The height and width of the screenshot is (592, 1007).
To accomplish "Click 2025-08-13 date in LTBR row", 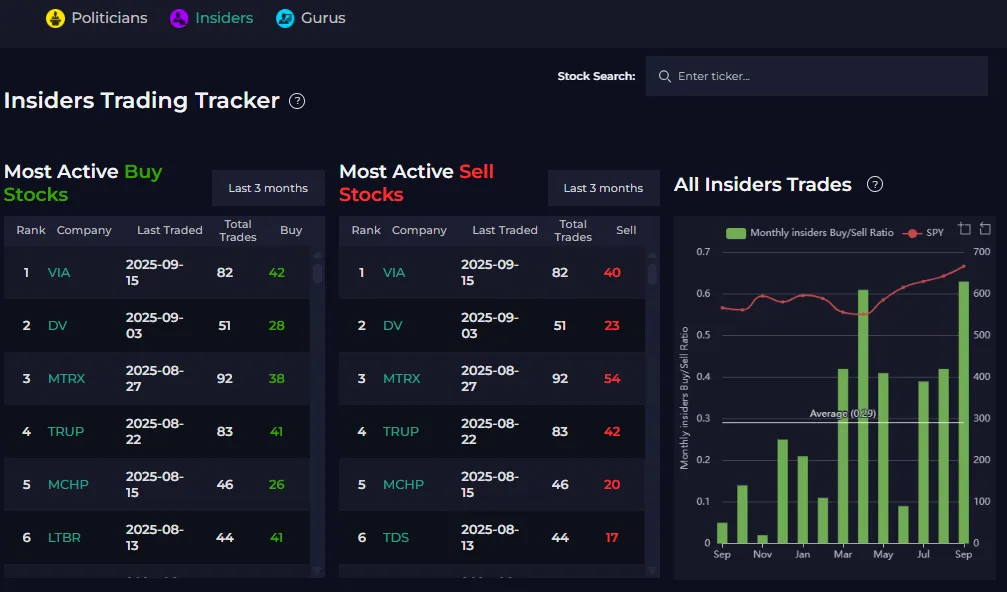I will tap(155, 537).
